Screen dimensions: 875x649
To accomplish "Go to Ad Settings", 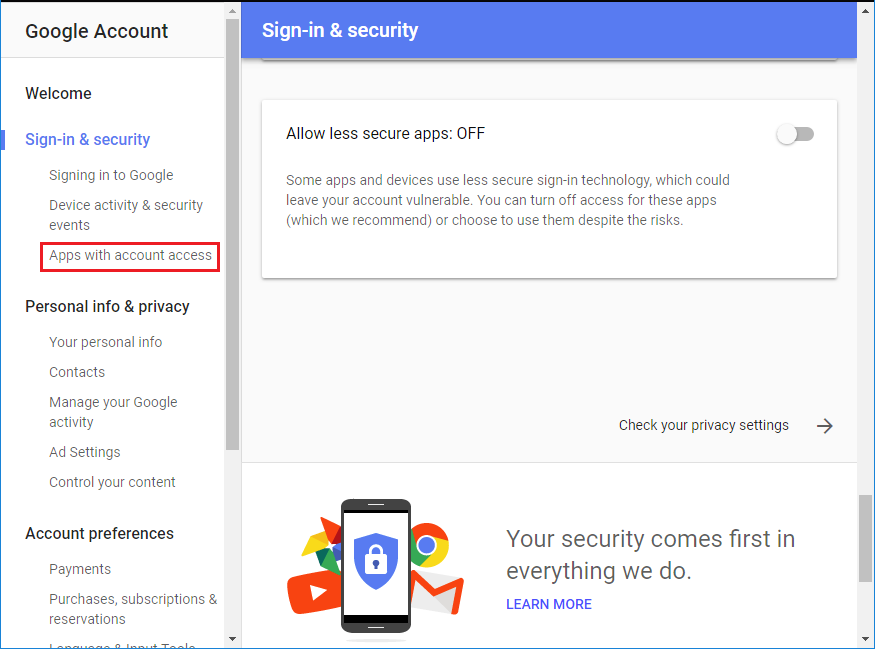I will 85,452.
